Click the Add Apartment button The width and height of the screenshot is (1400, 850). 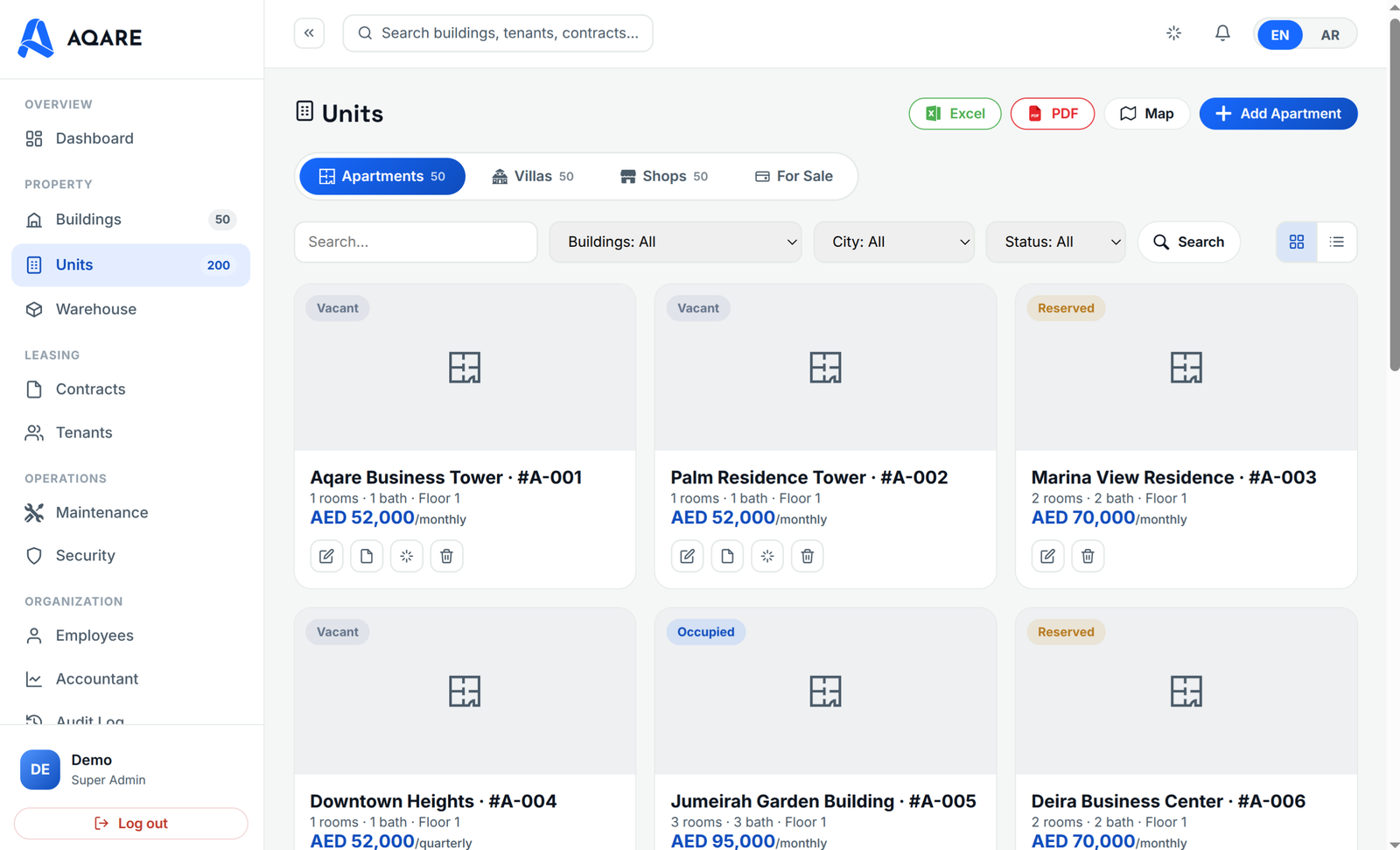click(x=1278, y=114)
